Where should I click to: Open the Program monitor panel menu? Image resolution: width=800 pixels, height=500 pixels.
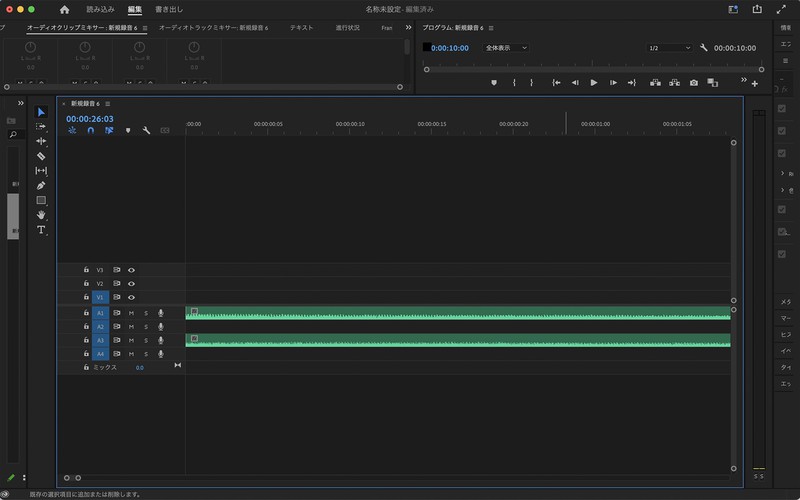pos(491,28)
